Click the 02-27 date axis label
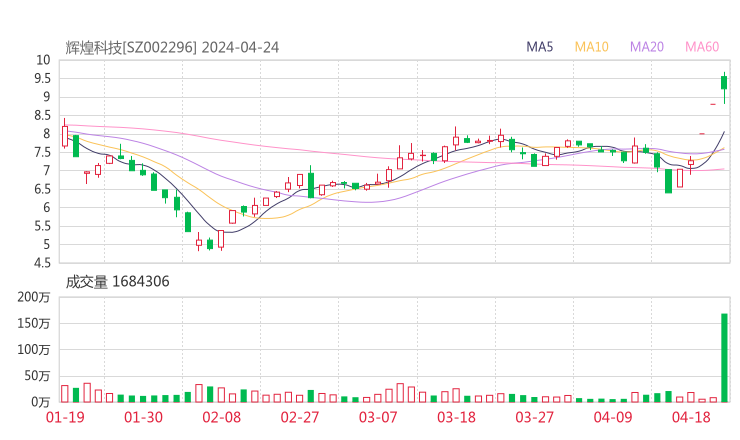The image size is (740, 440). [x=300, y=417]
